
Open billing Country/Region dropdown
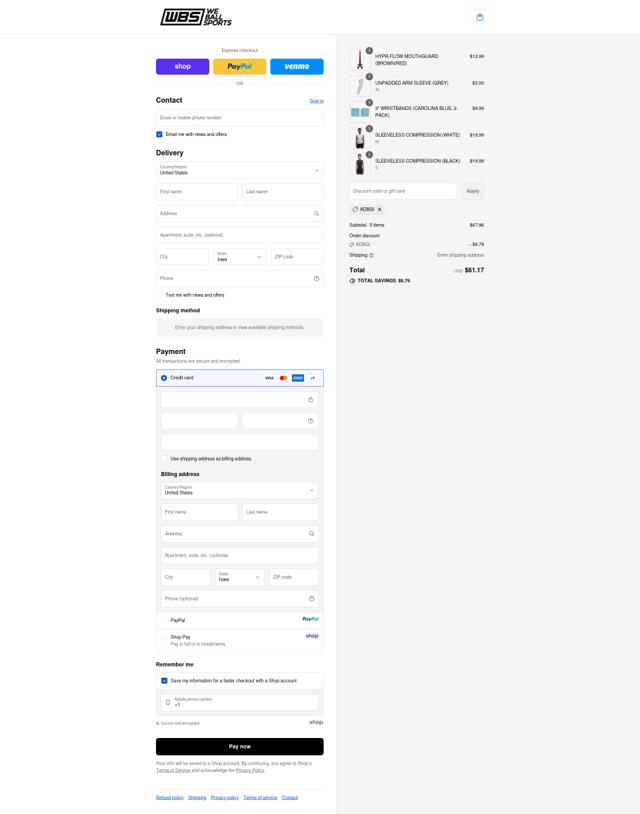[239, 491]
